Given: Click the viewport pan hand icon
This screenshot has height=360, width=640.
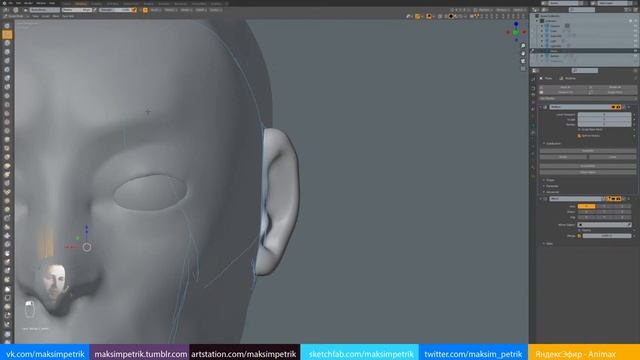Looking at the screenshot, I should coord(523,53).
